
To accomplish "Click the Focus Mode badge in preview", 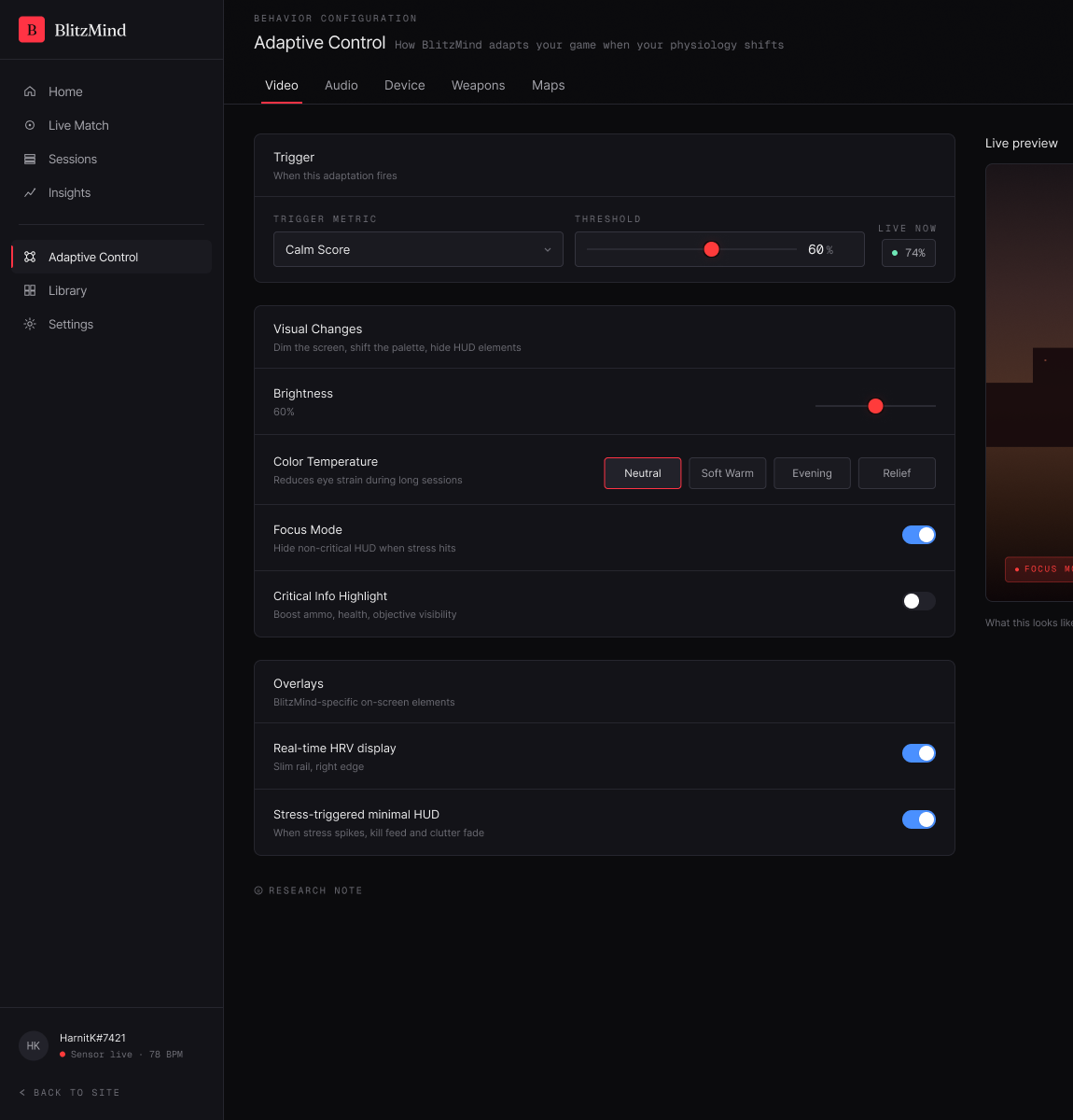I will tap(1039, 569).
